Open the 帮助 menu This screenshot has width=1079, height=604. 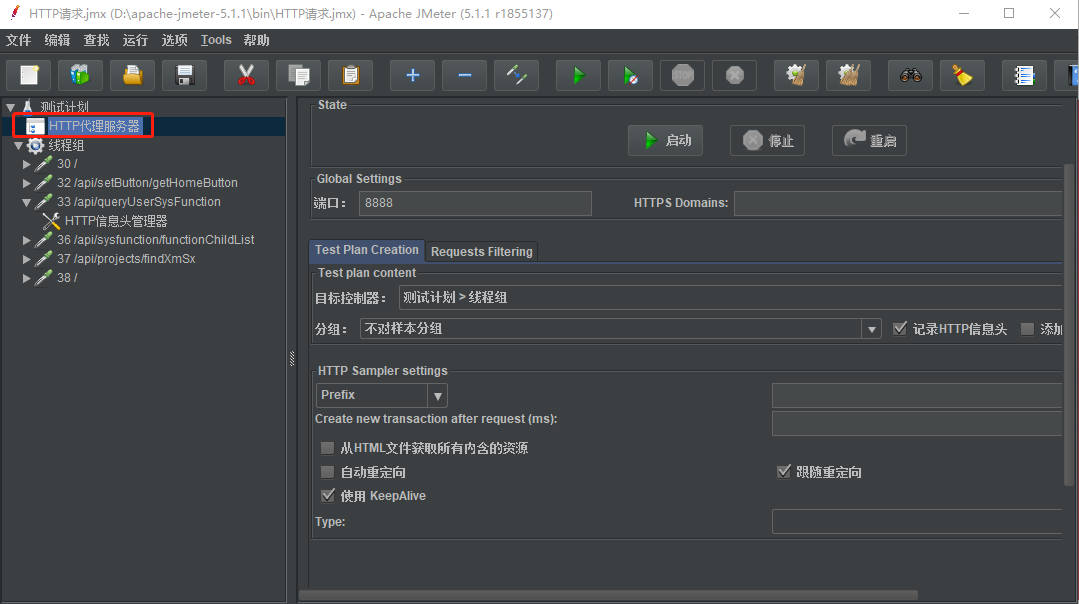(x=256, y=40)
